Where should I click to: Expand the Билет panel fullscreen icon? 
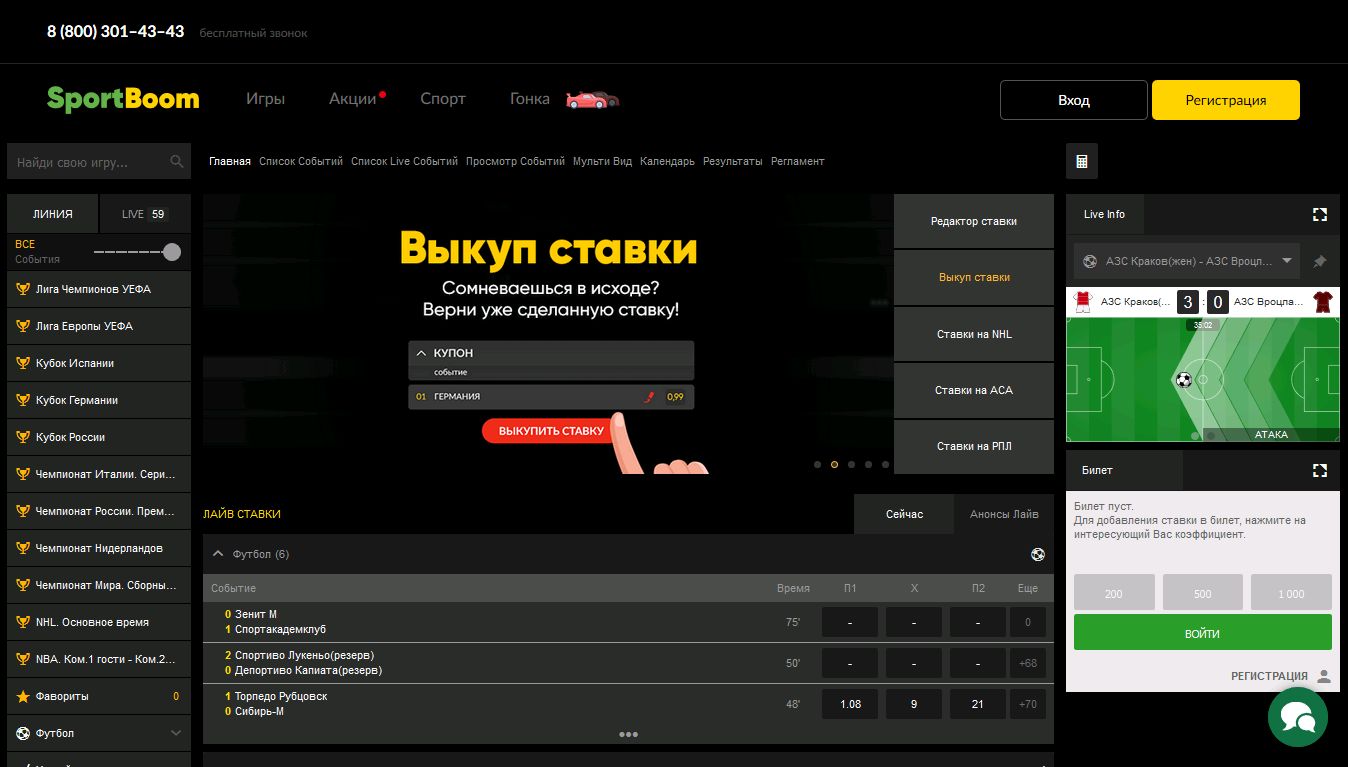(x=1320, y=470)
